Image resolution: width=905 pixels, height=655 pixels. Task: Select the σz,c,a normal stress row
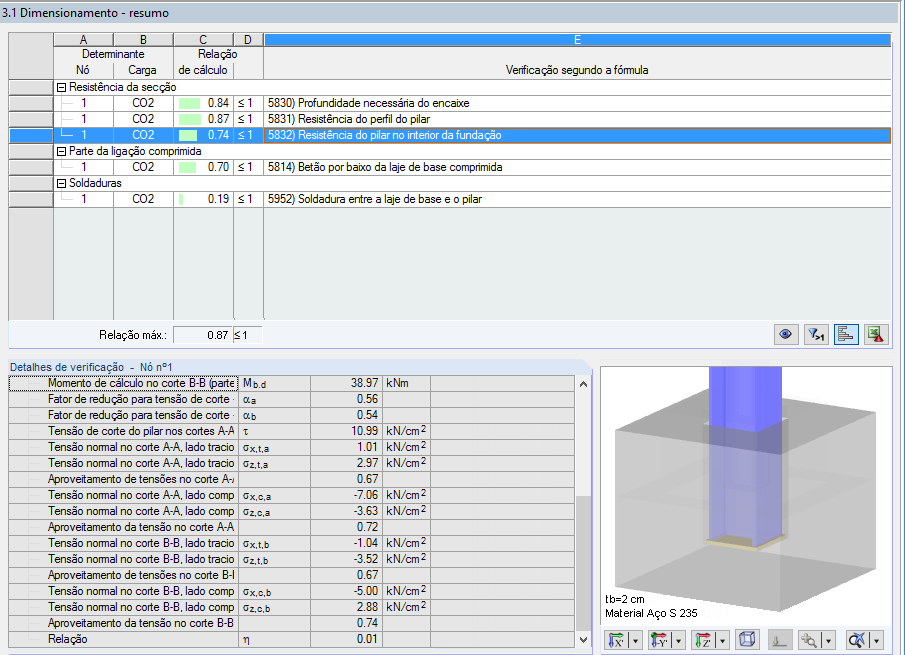(291, 511)
